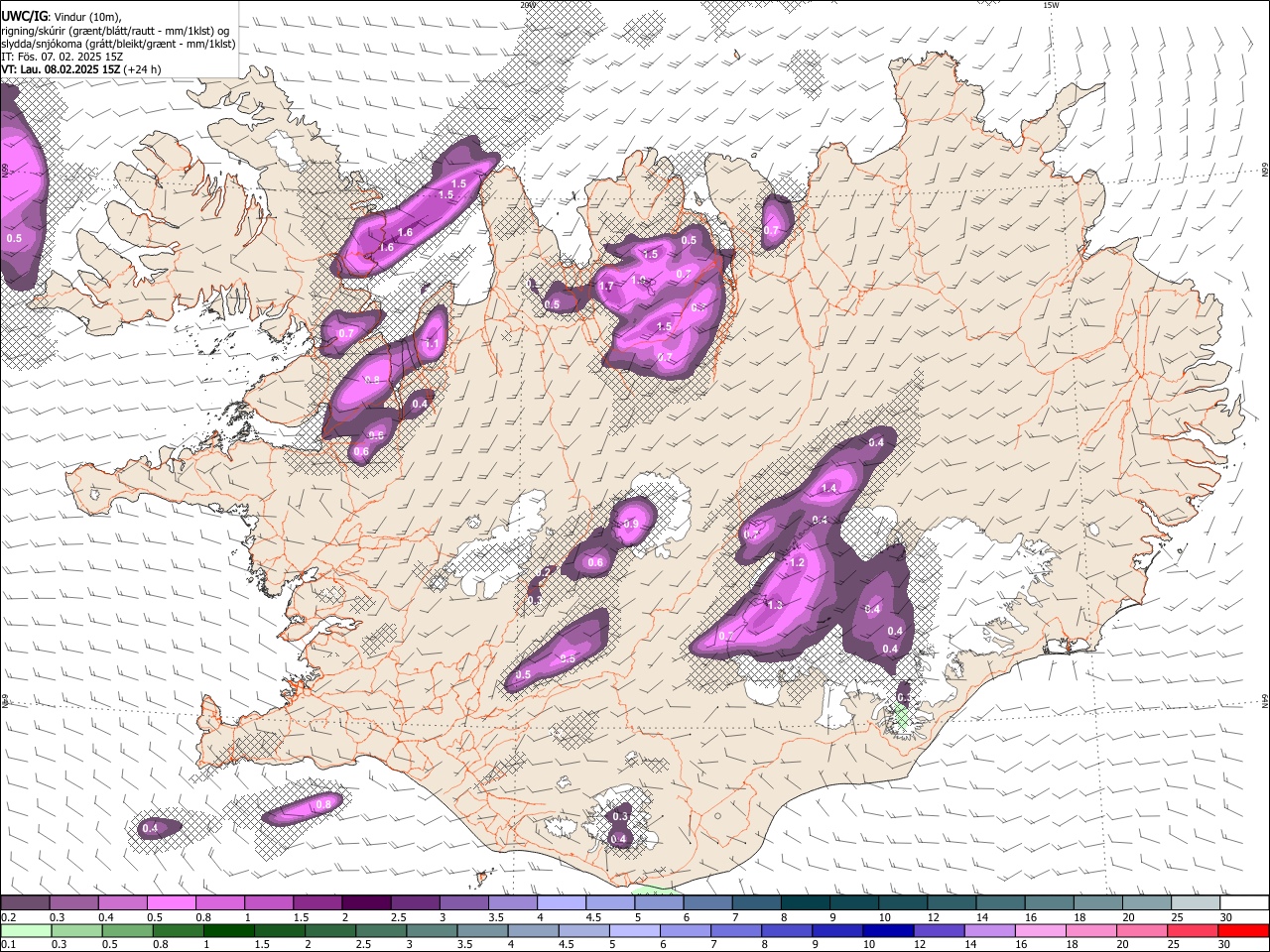The image size is (1270, 952).
Task: Click the bright red swatch labeled 30 in the rain scale
Action: [1243, 930]
